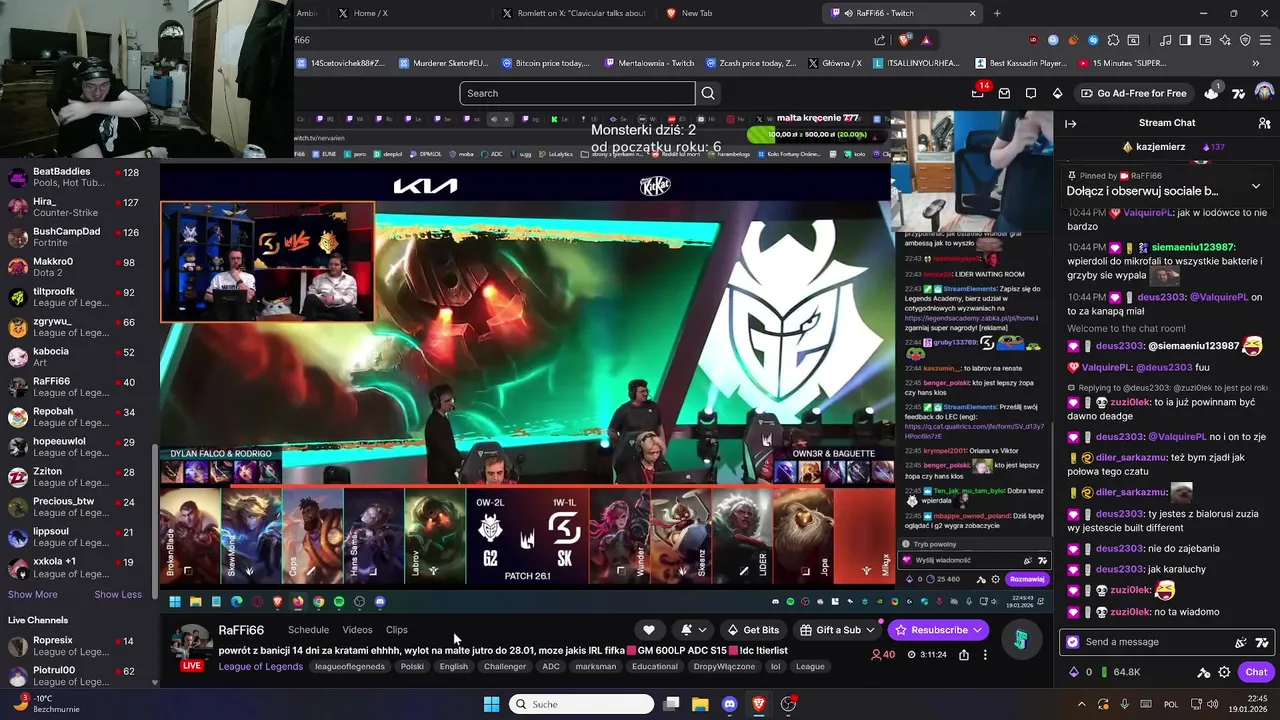Click the Brave Shields lion icon

pyautogui.click(x=904, y=40)
